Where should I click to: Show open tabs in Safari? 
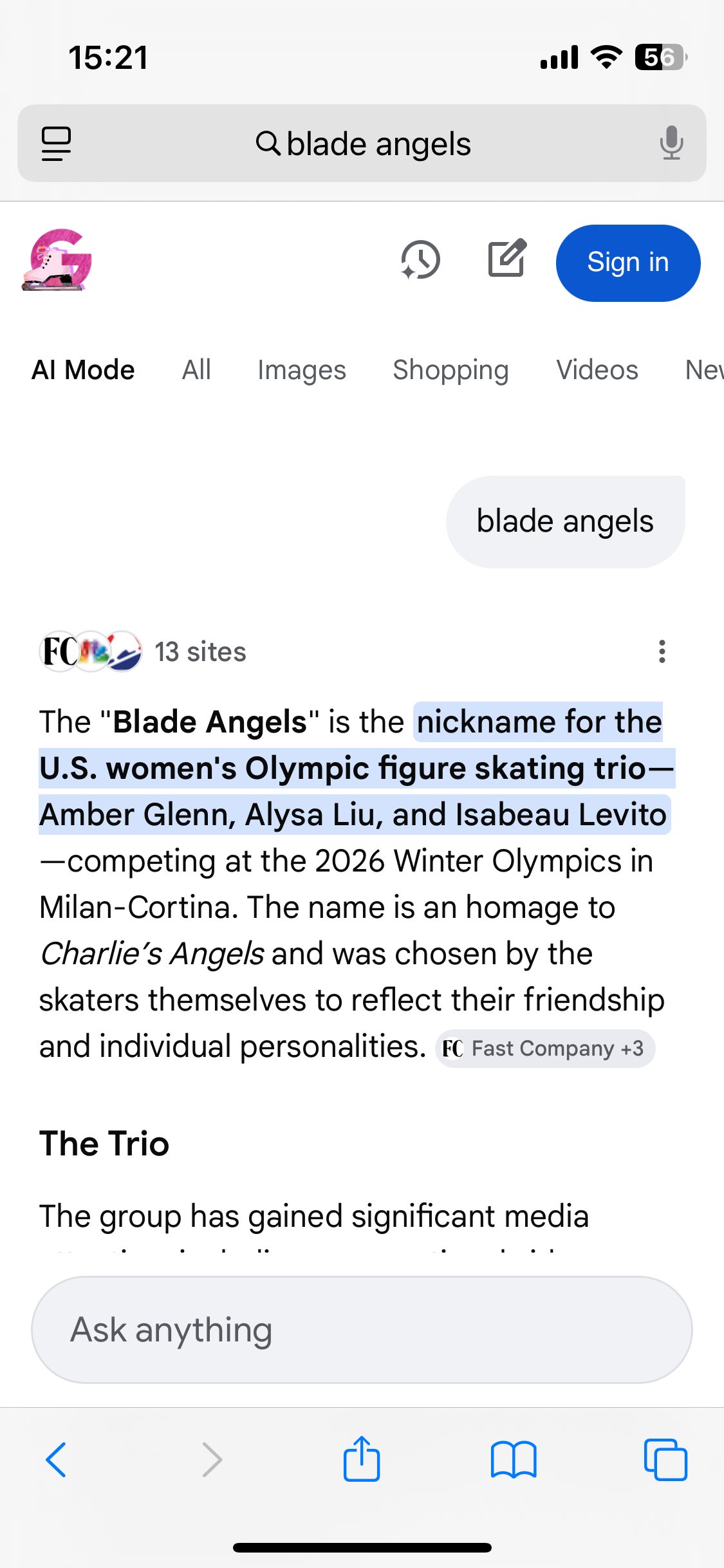665,1459
